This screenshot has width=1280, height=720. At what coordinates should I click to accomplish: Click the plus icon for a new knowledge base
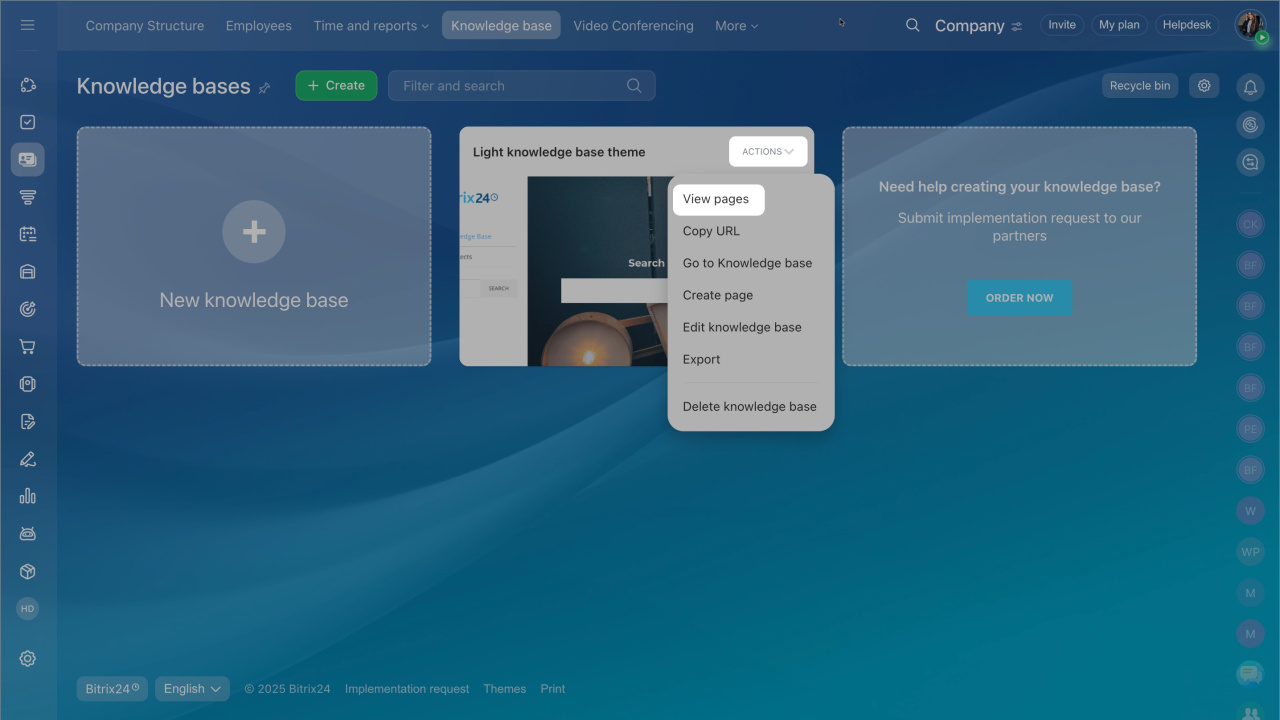tap(254, 232)
